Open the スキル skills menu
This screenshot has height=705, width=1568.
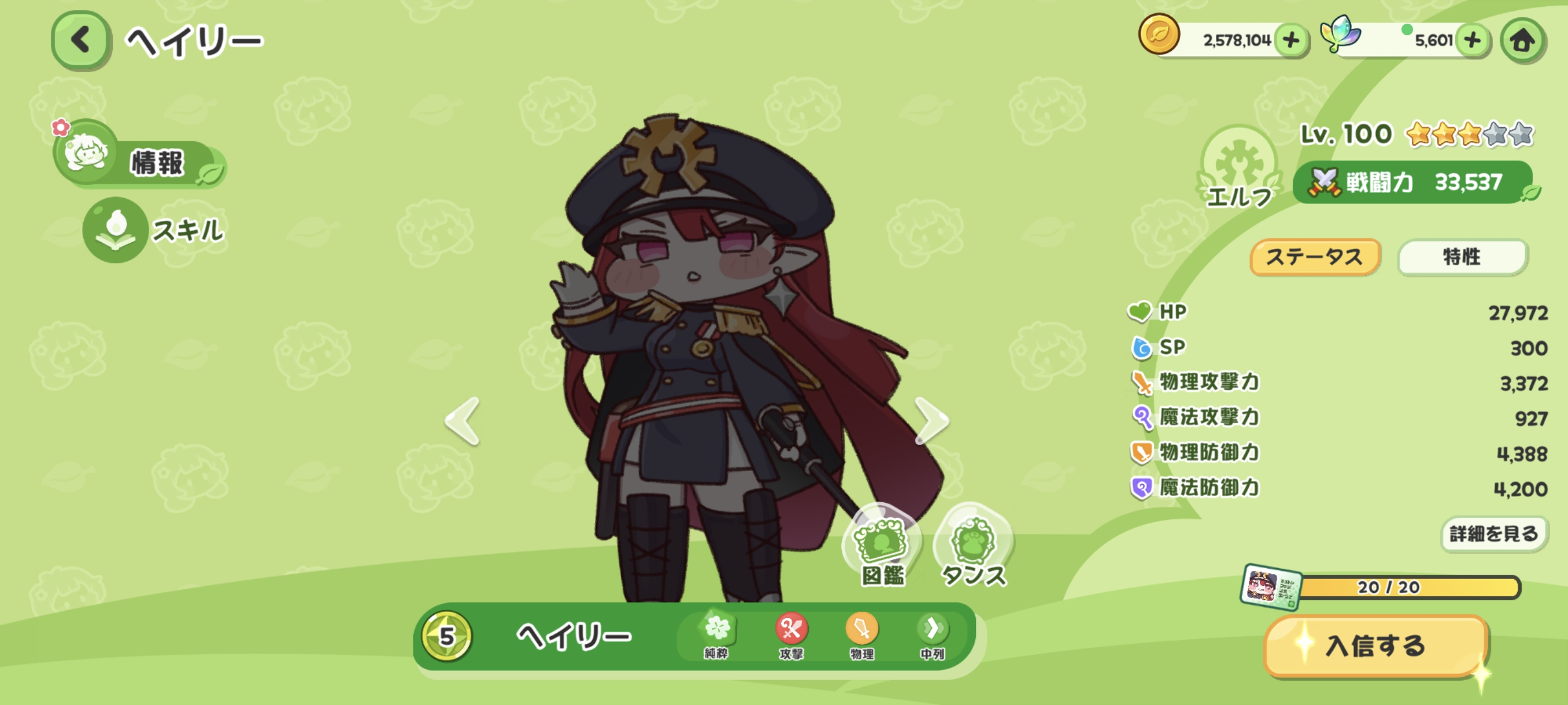[154, 230]
